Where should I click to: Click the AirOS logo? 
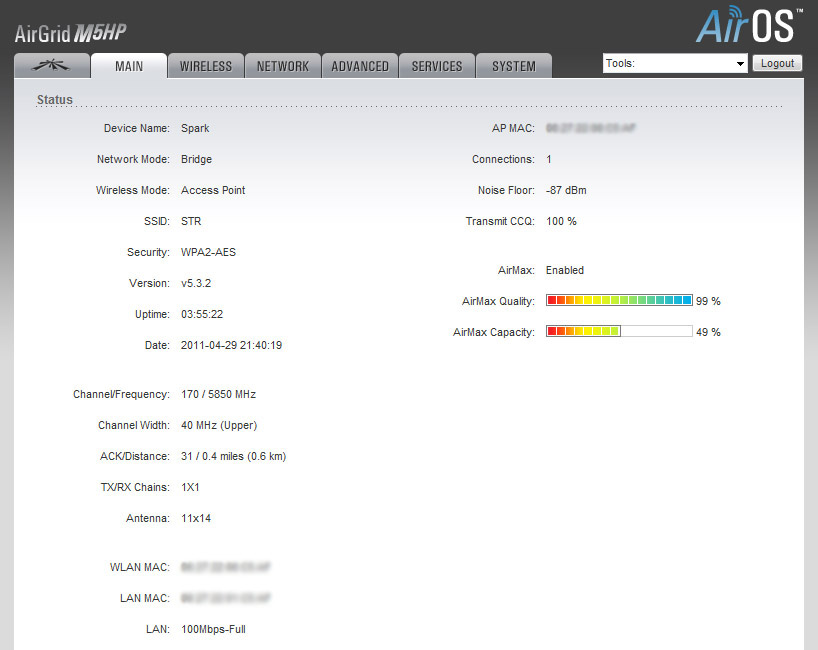[x=749, y=25]
